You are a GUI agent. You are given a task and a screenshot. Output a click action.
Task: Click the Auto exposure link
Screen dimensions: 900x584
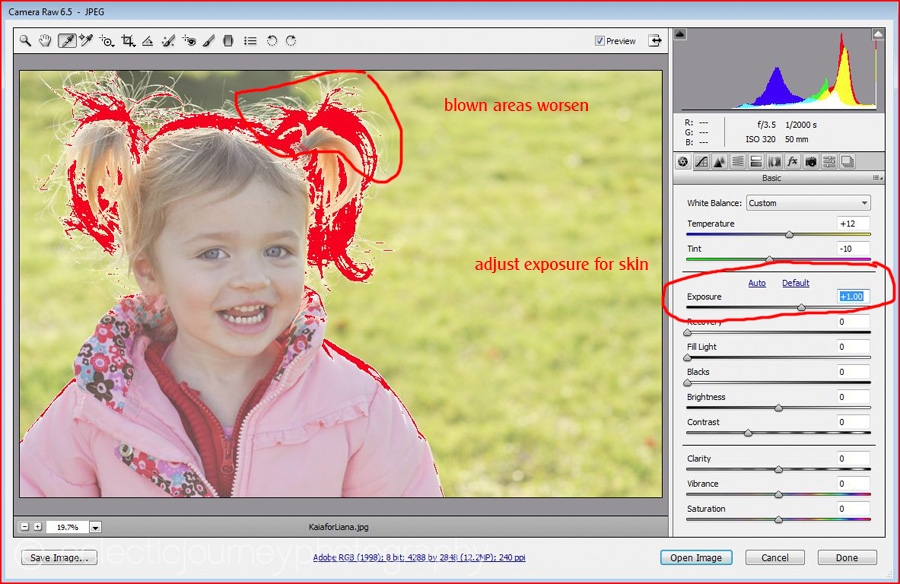pos(757,283)
